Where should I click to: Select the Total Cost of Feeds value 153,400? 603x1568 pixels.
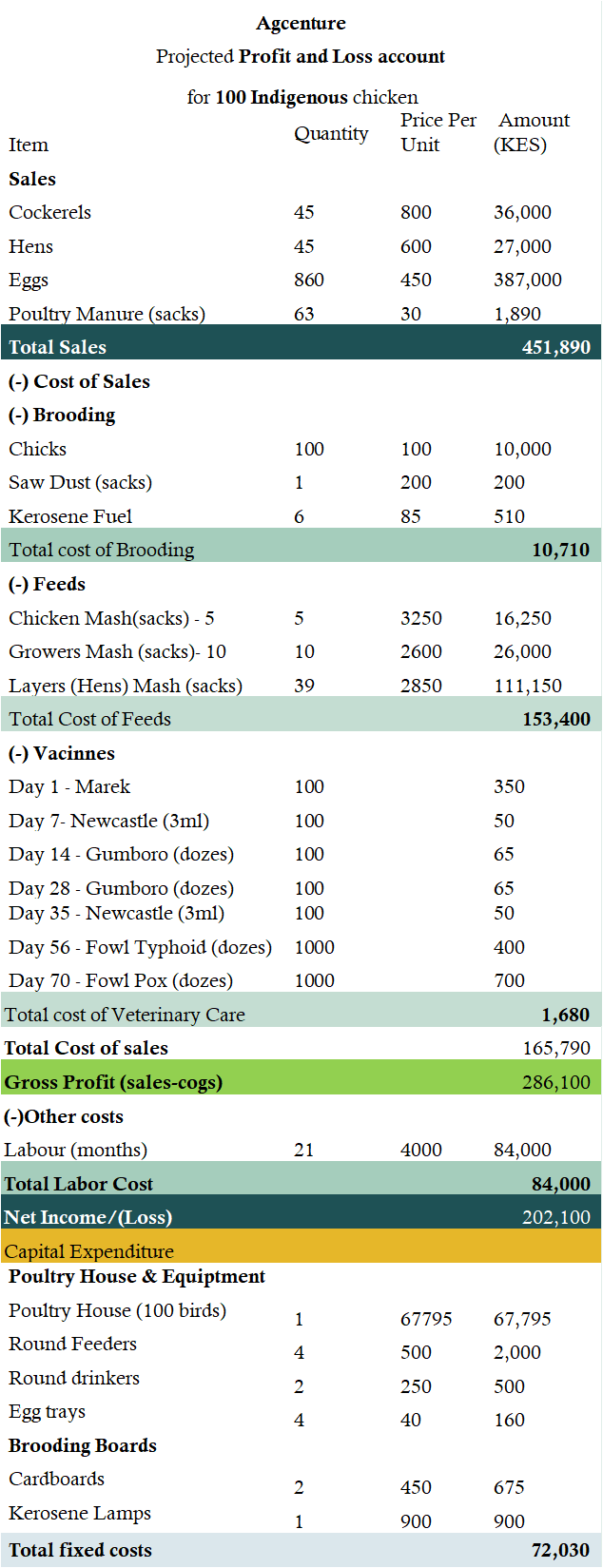pos(556,719)
